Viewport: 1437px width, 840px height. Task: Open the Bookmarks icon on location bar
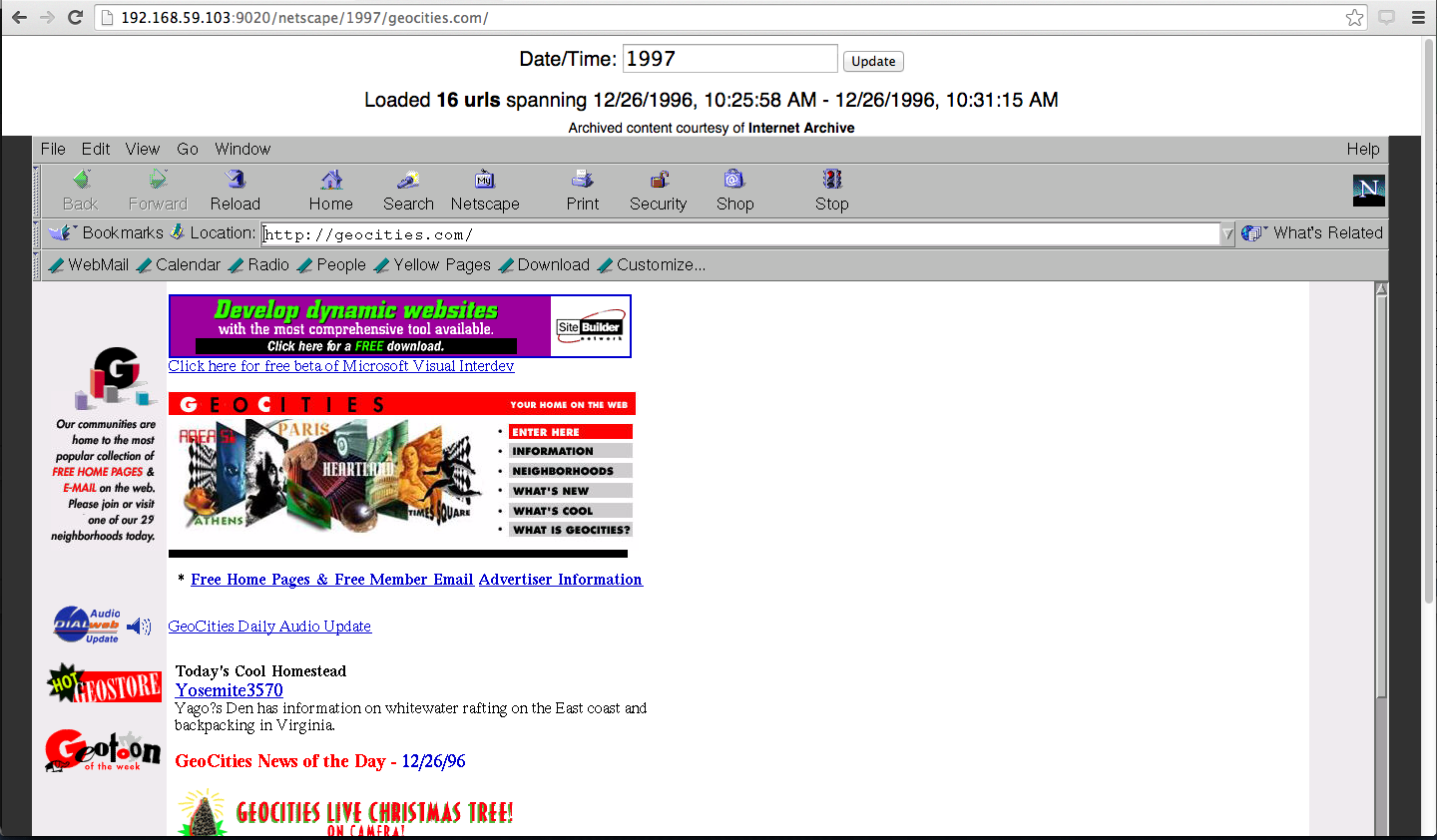62,232
